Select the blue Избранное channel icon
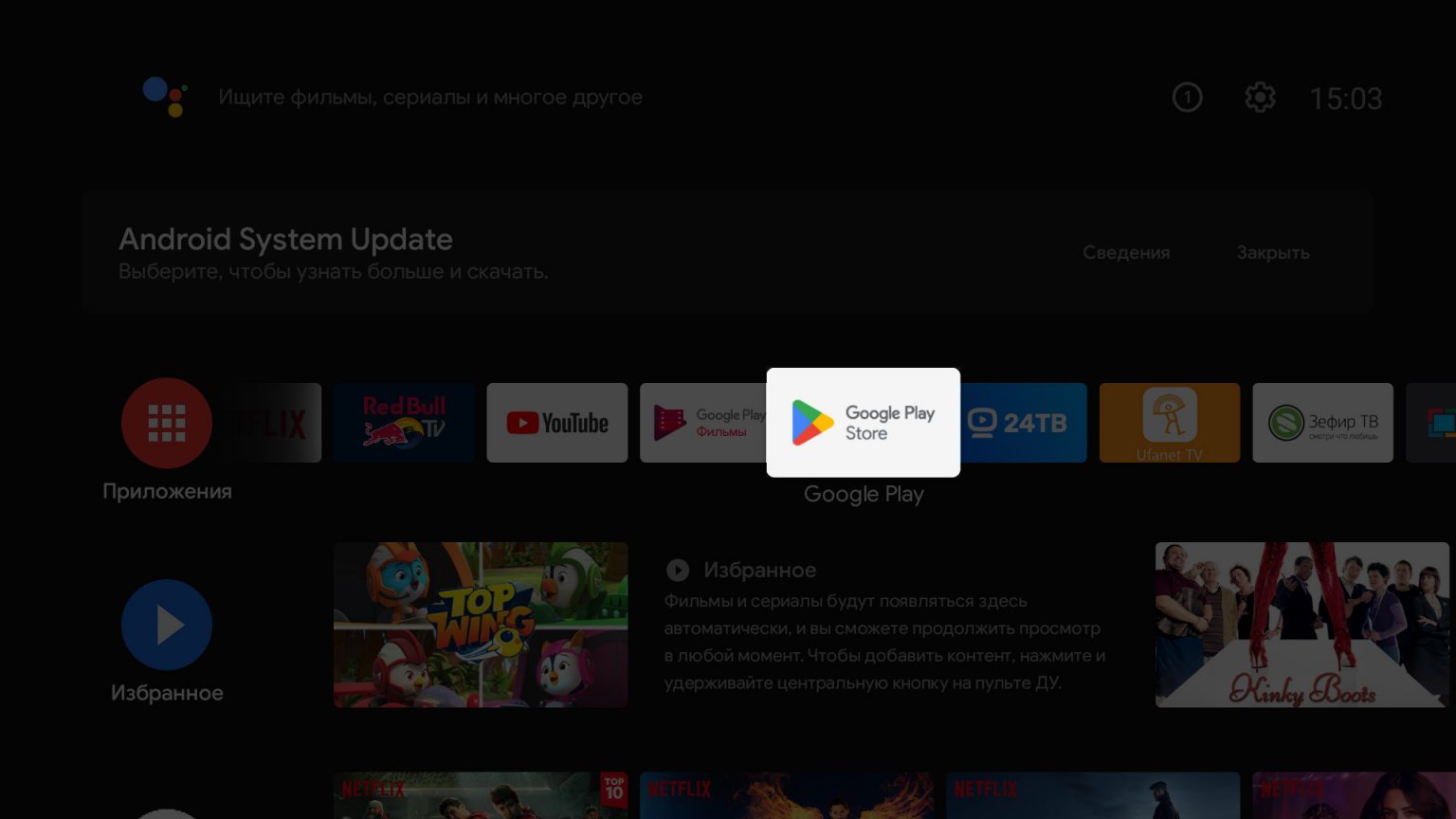Image resolution: width=1456 pixels, height=819 pixels. [x=167, y=625]
